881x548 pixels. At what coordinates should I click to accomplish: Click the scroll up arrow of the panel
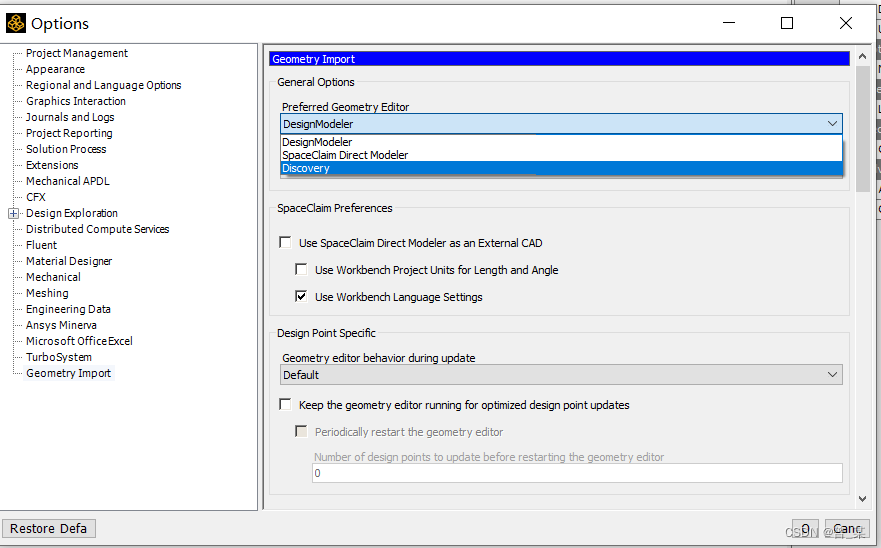pyautogui.click(x=862, y=56)
